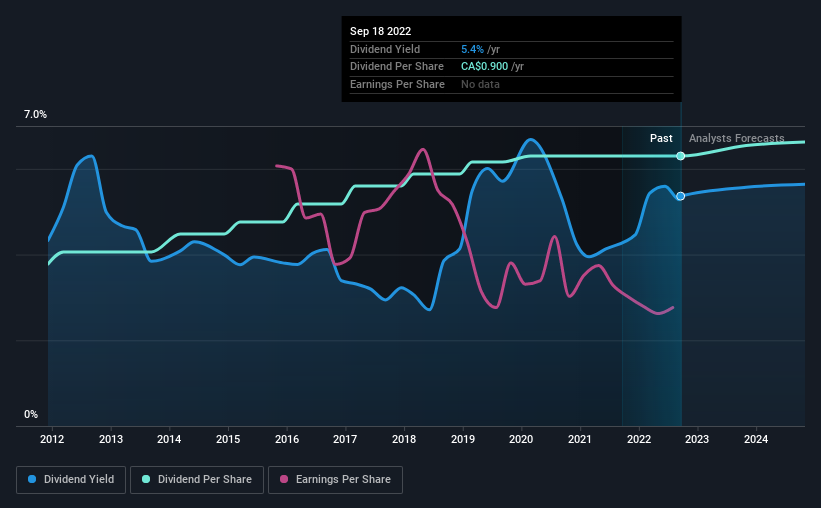Click the 2013 x-axis label
The width and height of the screenshot is (821, 508).
click(111, 439)
